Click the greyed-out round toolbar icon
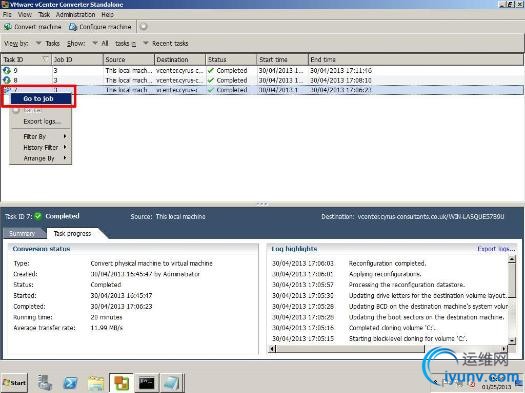The width and height of the screenshot is (525, 393). (x=144, y=26)
